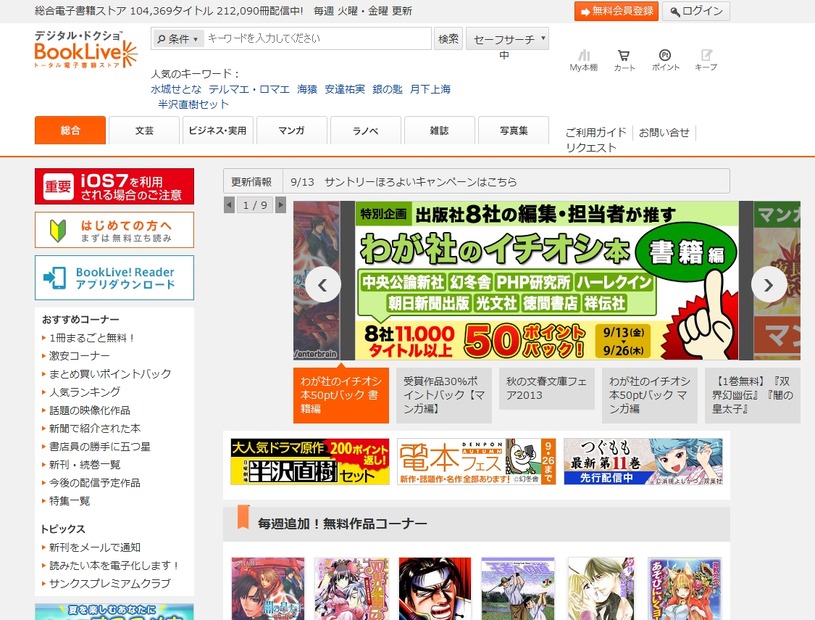Image resolution: width=815 pixels, height=620 pixels.
Task: Open sidebar link 書店員の勝手に五つ星
Action: (x=99, y=447)
